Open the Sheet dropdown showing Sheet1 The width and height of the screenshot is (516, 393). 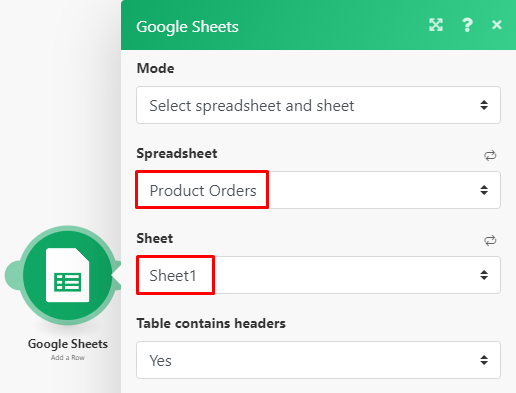point(318,275)
